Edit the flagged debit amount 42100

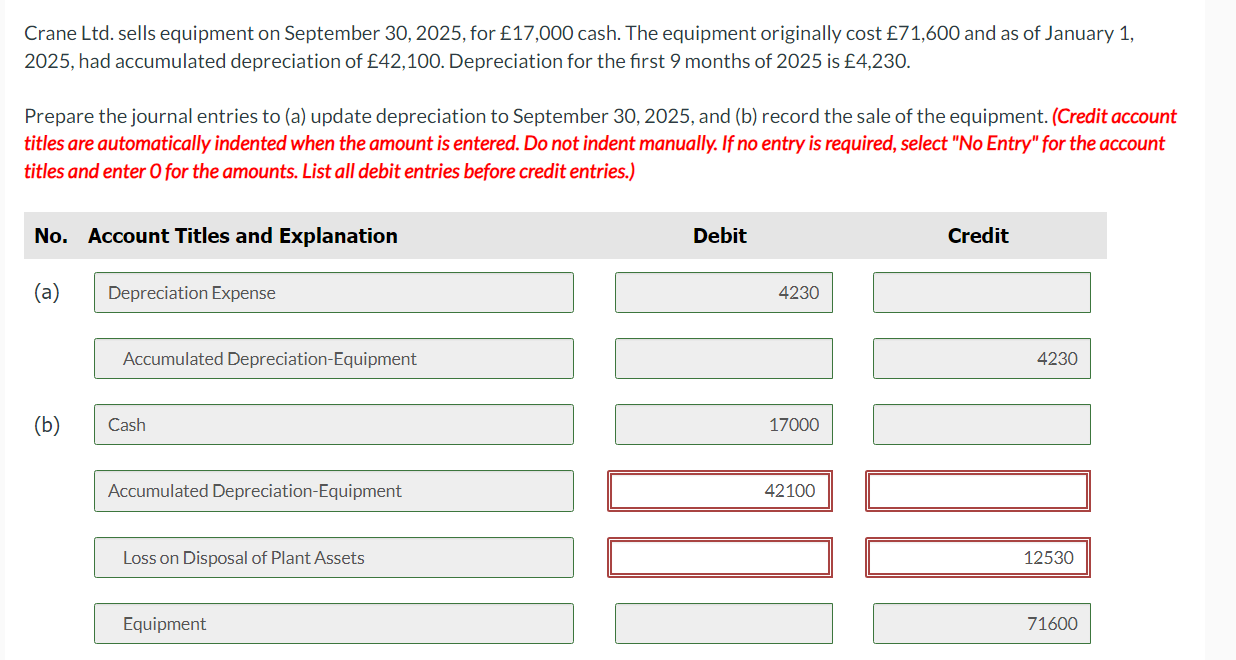click(720, 491)
